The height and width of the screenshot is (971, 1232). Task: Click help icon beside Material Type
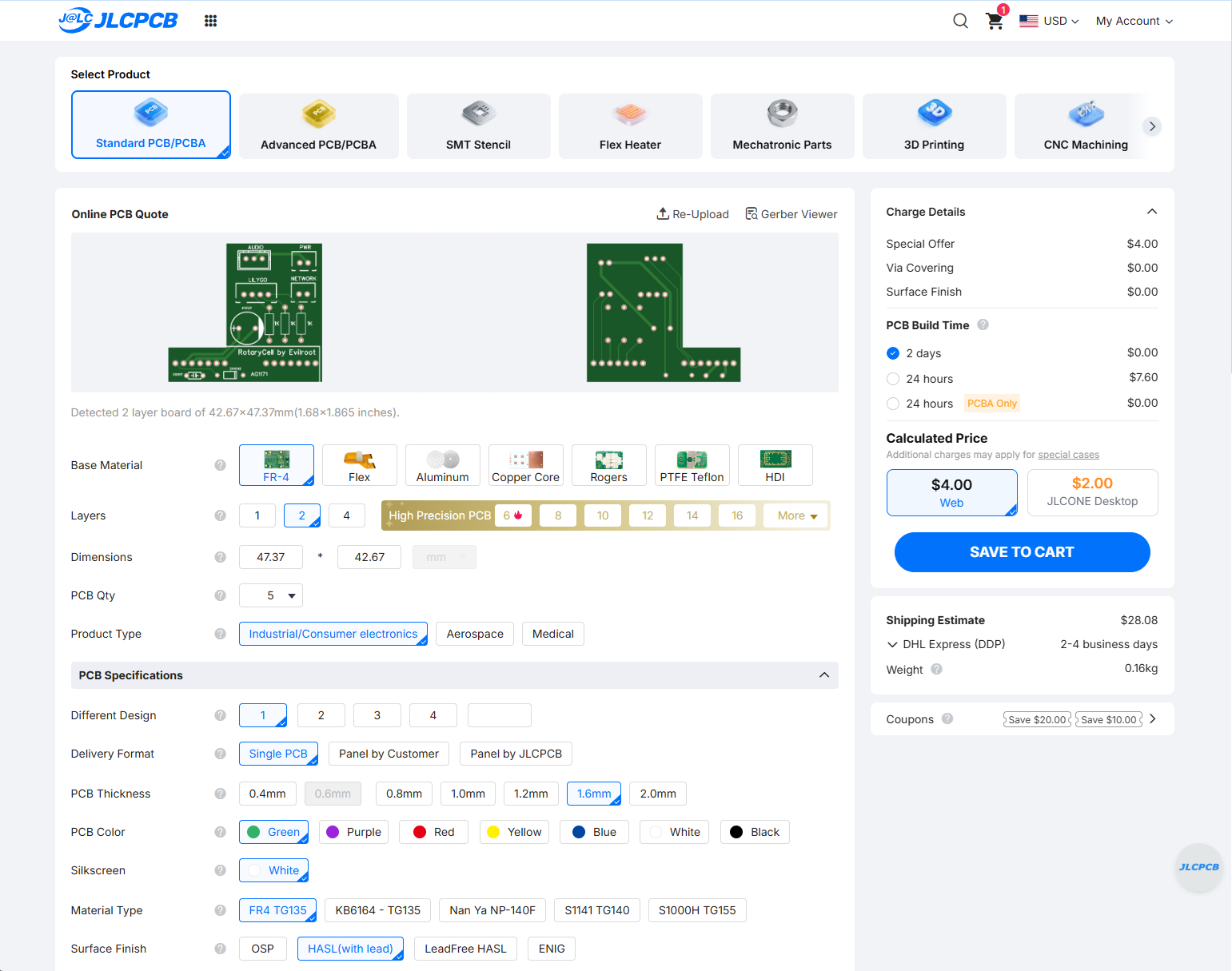click(x=220, y=910)
